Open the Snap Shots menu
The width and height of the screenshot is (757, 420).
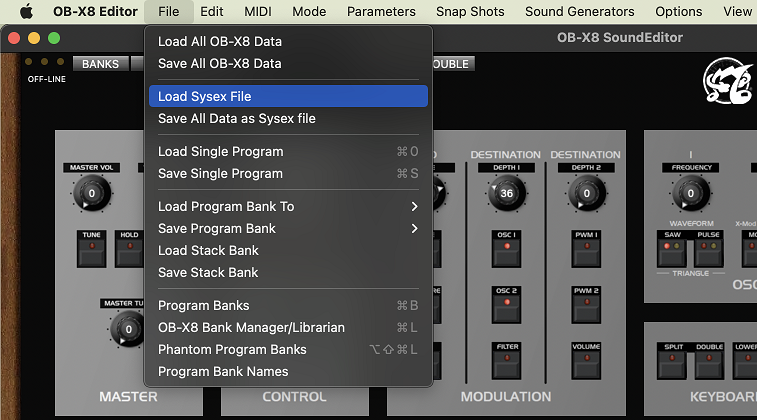[470, 11]
